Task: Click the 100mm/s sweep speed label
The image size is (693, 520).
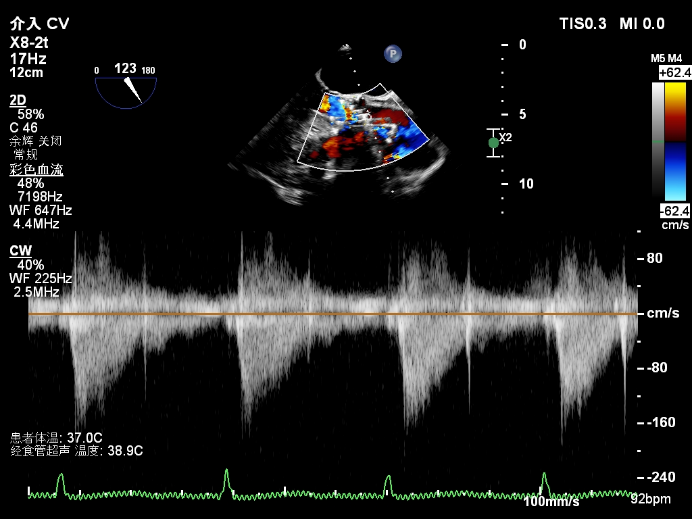Action: click(551, 501)
